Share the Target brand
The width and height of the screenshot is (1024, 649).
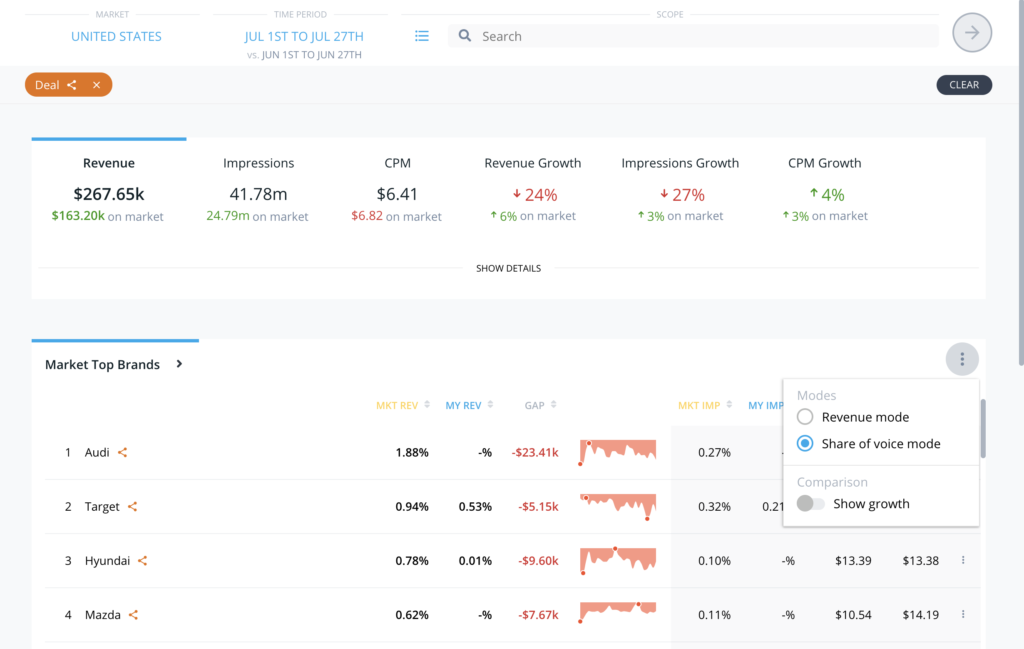133,507
